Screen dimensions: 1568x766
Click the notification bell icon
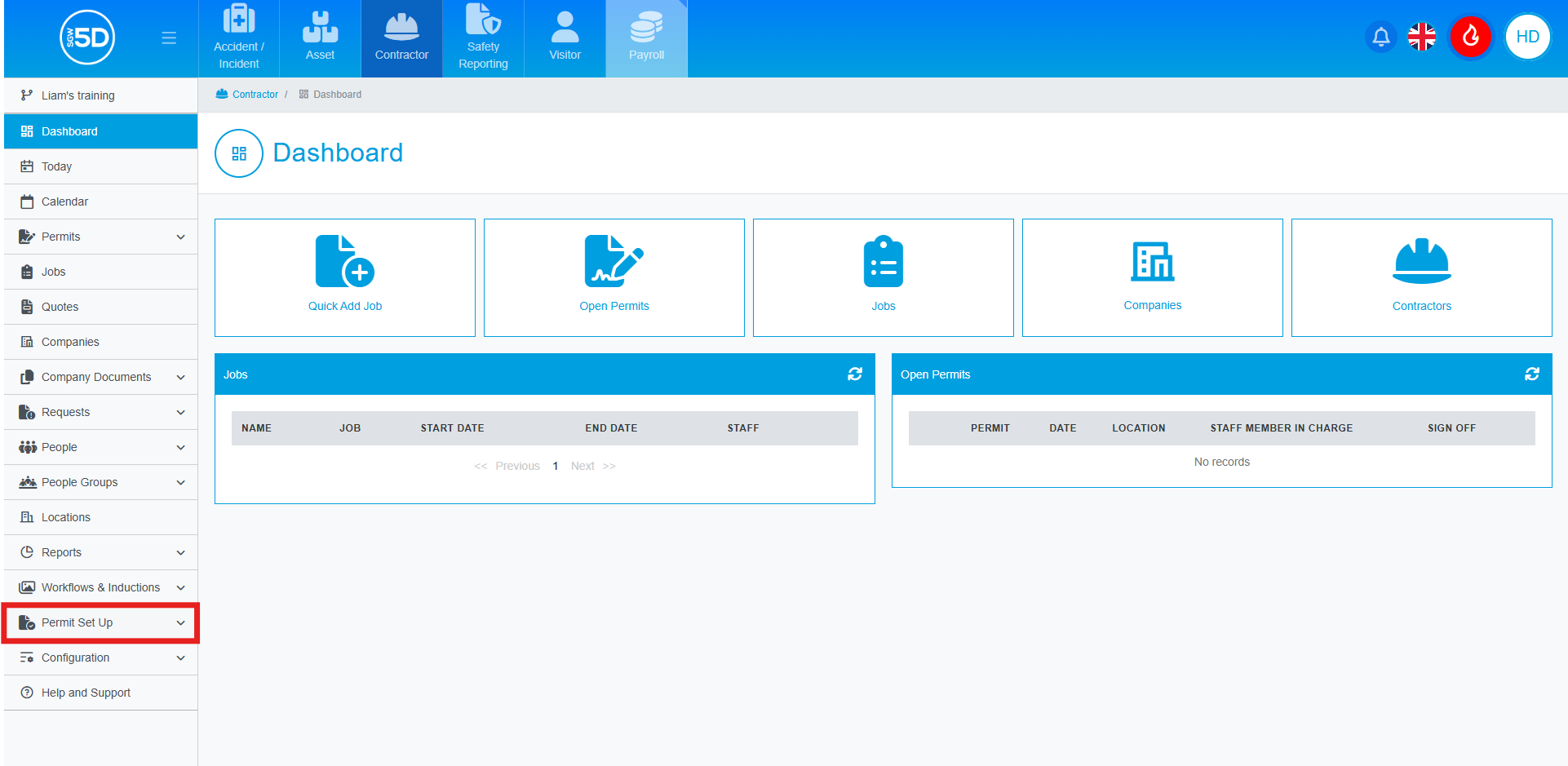1380,38
